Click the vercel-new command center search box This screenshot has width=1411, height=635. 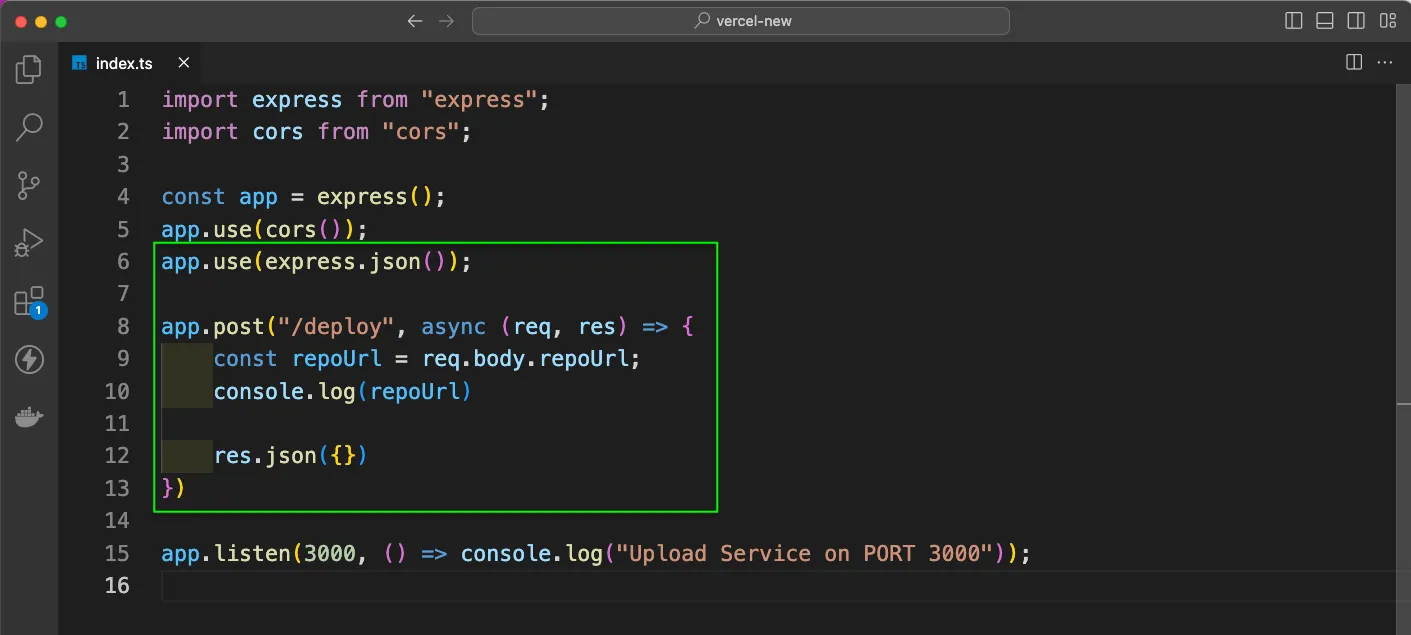[x=740, y=21]
